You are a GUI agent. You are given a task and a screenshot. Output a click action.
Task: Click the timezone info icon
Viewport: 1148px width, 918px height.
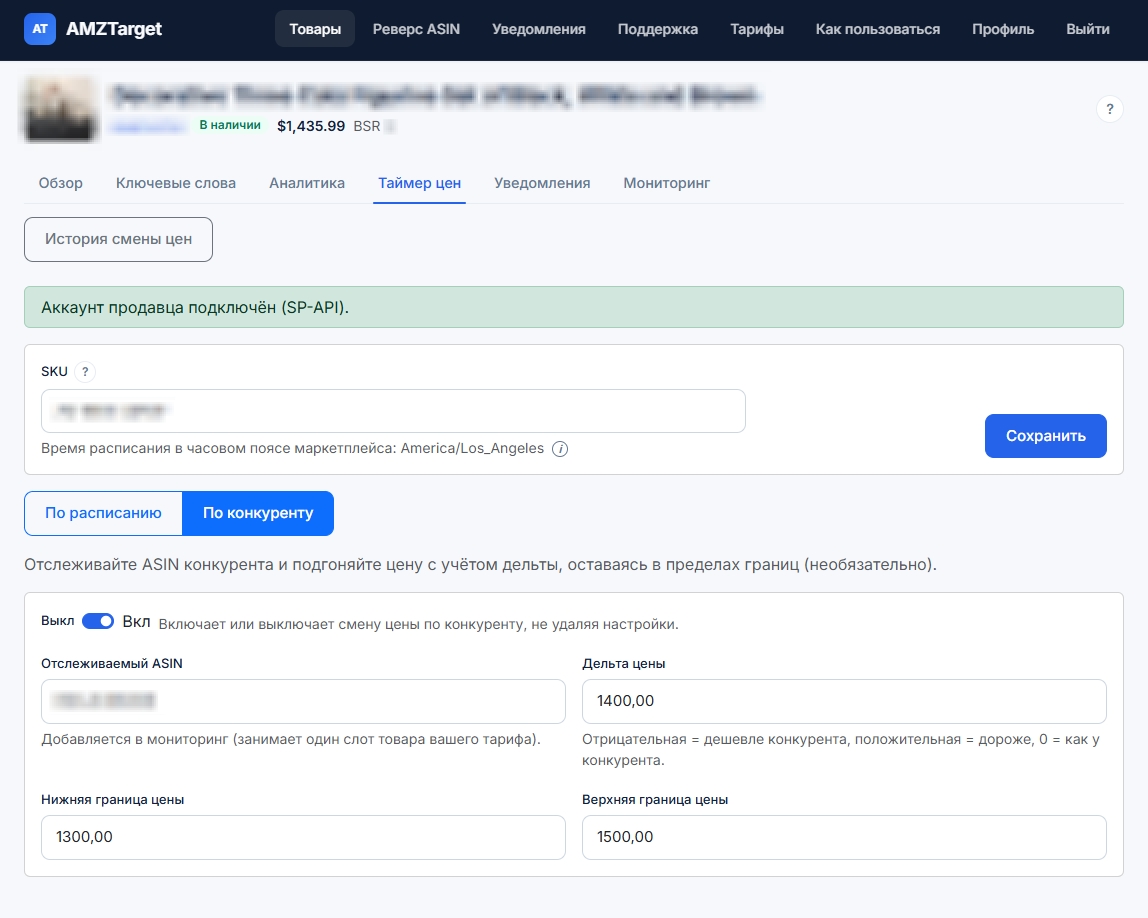560,449
